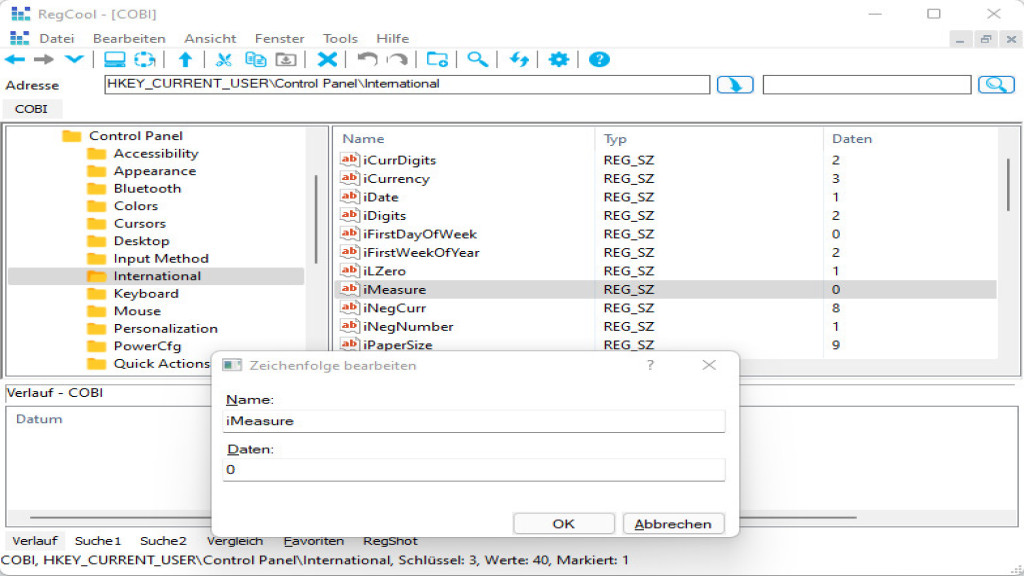This screenshot has height=576, width=1024.
Task: Click the copy icon in toolbar
Action: coord(256,60)
